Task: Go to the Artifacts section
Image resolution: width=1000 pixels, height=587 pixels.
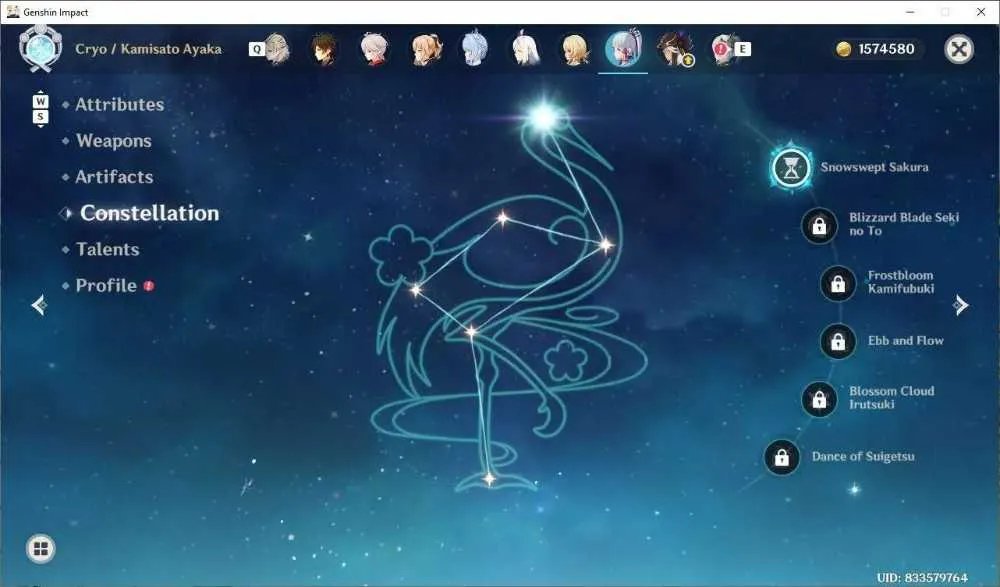Action: pos(114,177)
